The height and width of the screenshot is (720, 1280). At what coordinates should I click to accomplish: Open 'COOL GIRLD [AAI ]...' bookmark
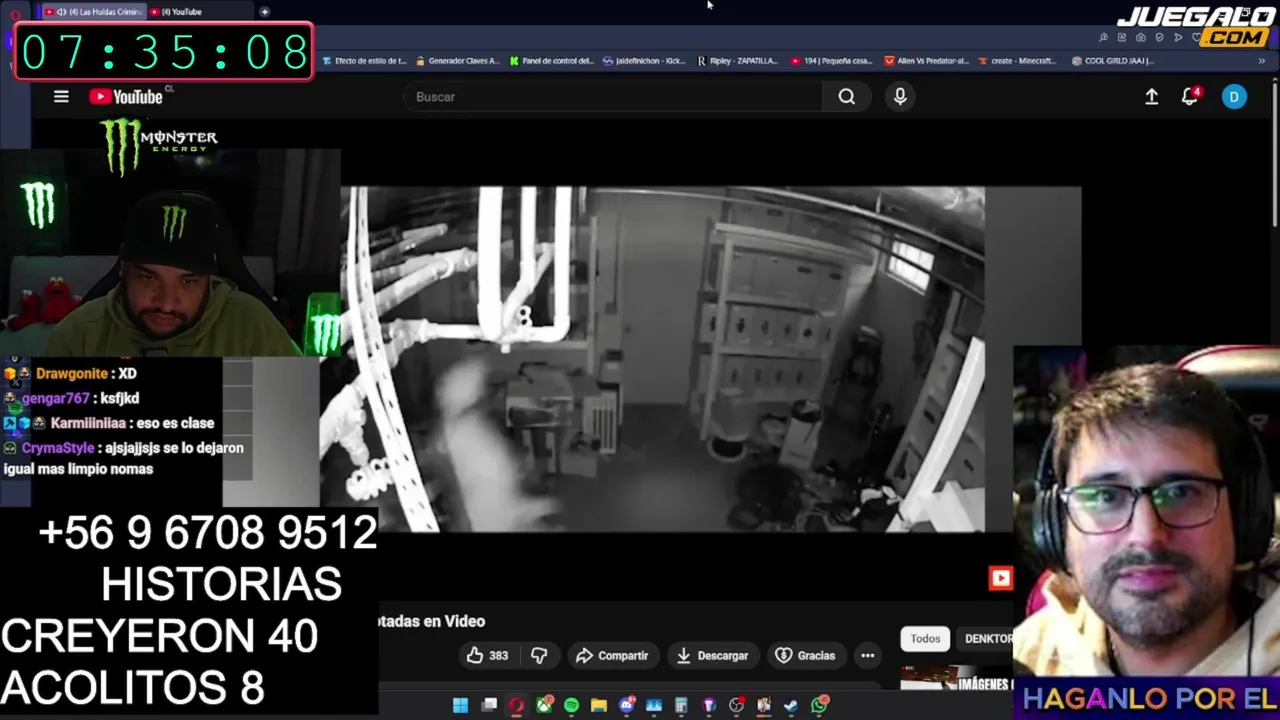[1112, 61]
